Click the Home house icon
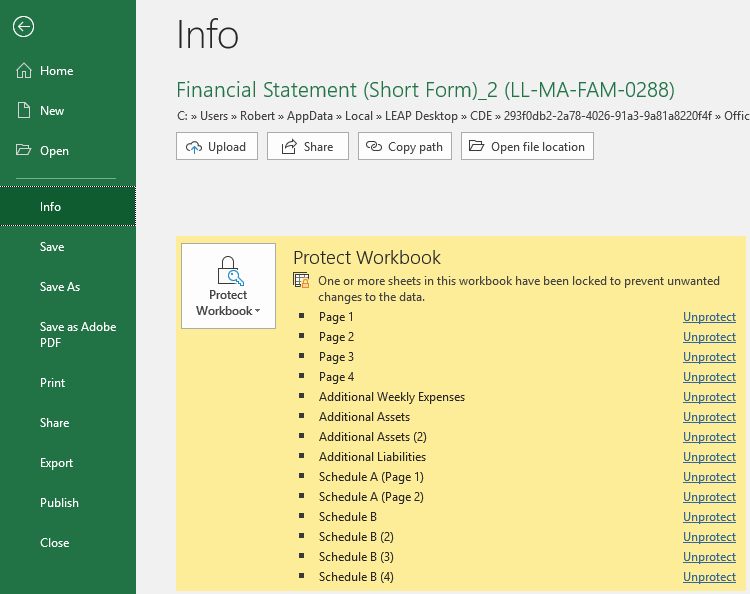750x594 pixels. (23, 70)
